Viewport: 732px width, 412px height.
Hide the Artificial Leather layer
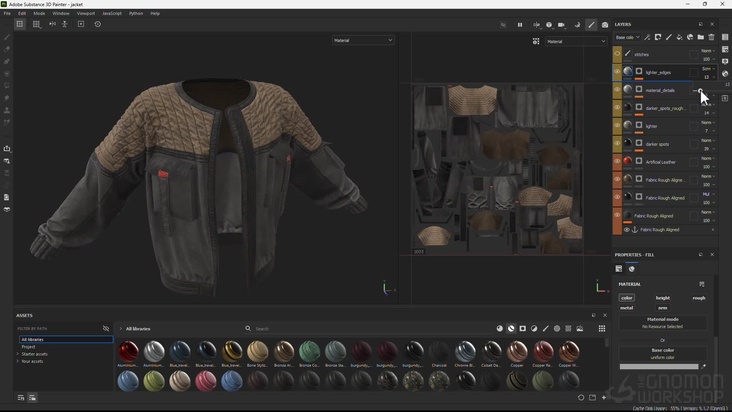pyautogui.click(x=617, y=161)
